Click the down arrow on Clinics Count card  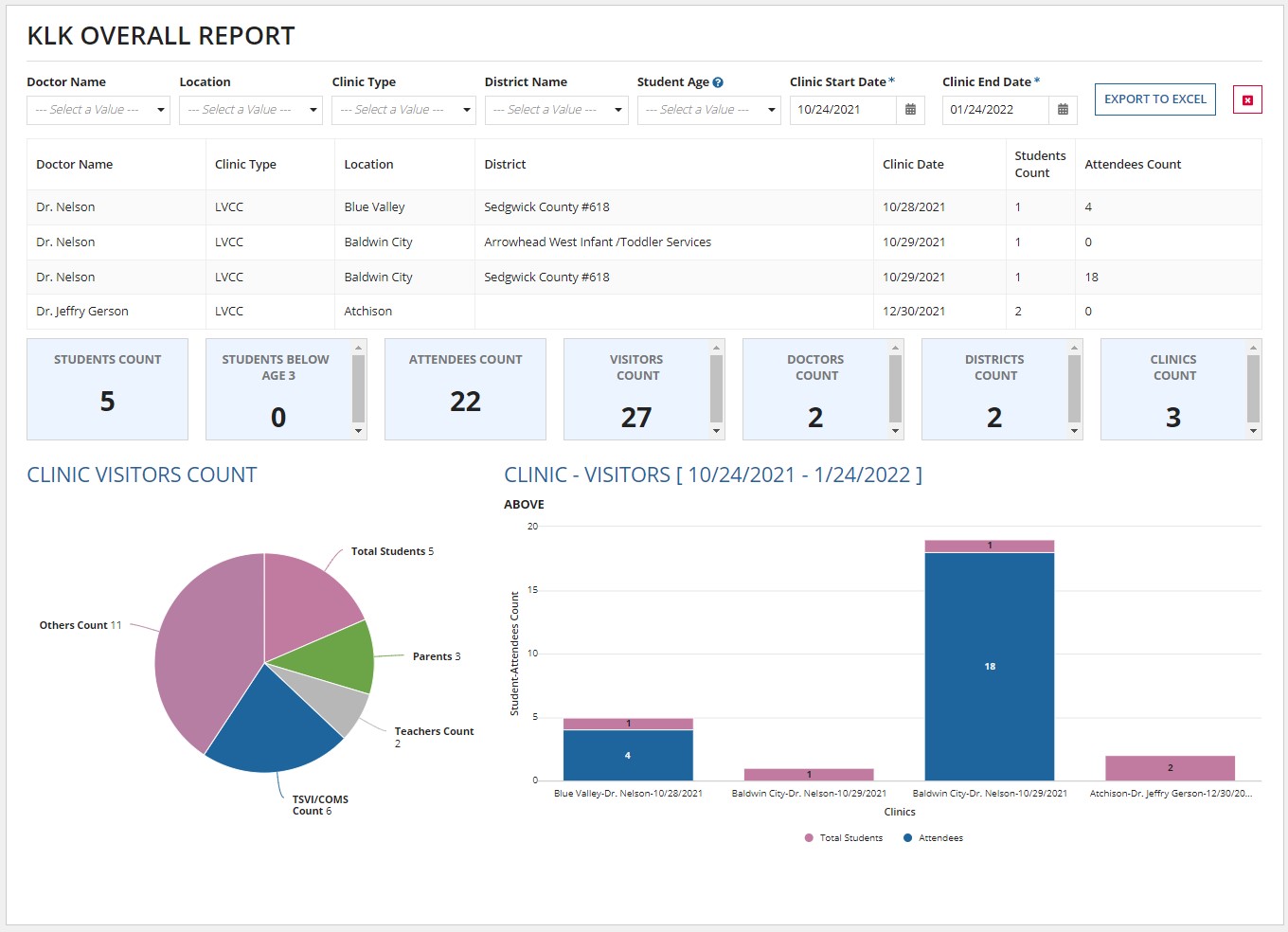(x=1253, y=432)
